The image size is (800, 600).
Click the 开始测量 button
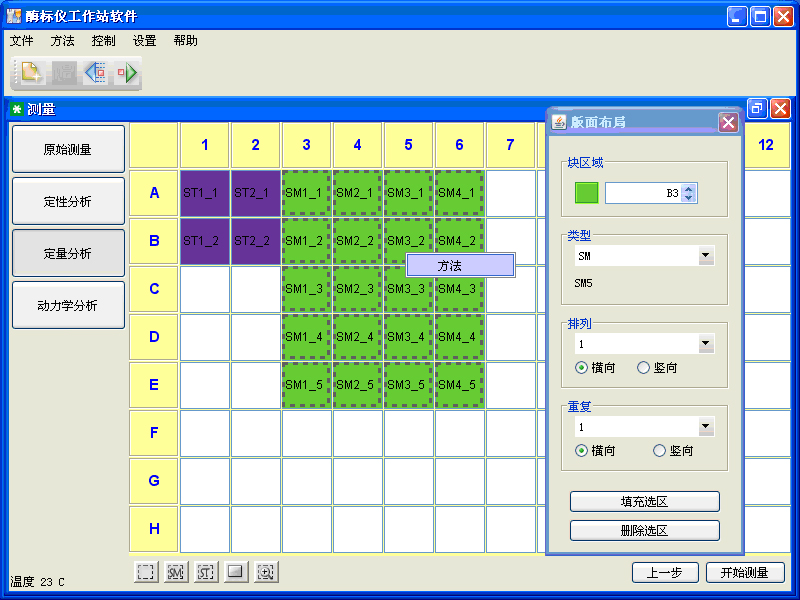(x=745, y=572)
